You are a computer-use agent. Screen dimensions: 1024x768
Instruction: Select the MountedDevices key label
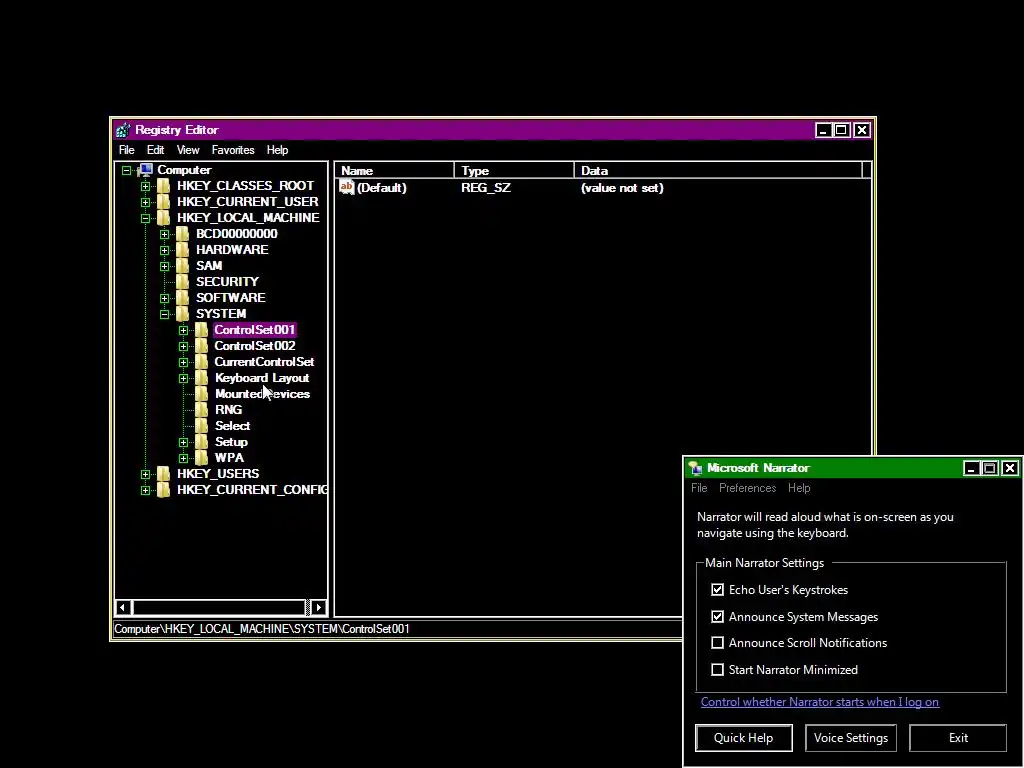point(263,394)
